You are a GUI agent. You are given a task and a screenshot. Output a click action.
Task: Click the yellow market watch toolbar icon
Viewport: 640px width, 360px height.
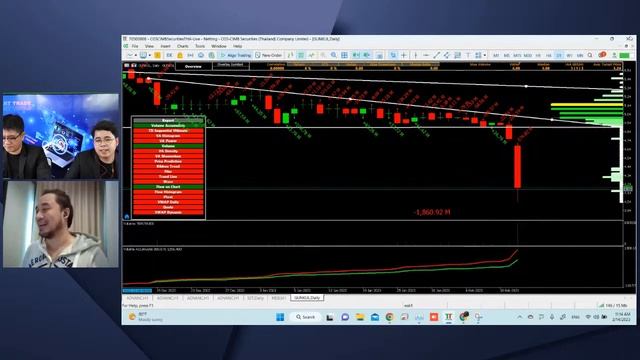tap(158, 55)
